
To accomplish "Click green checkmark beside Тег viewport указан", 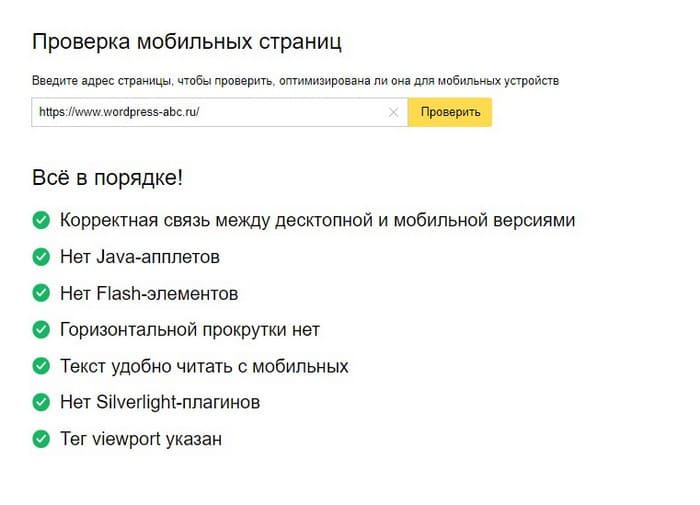I will 41,439.
